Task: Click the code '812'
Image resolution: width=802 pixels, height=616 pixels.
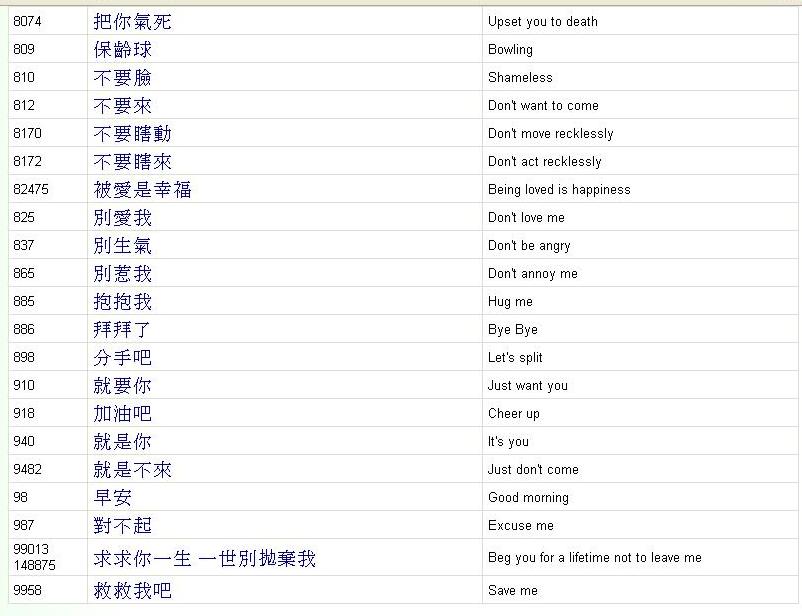Action: pos(24,105)
